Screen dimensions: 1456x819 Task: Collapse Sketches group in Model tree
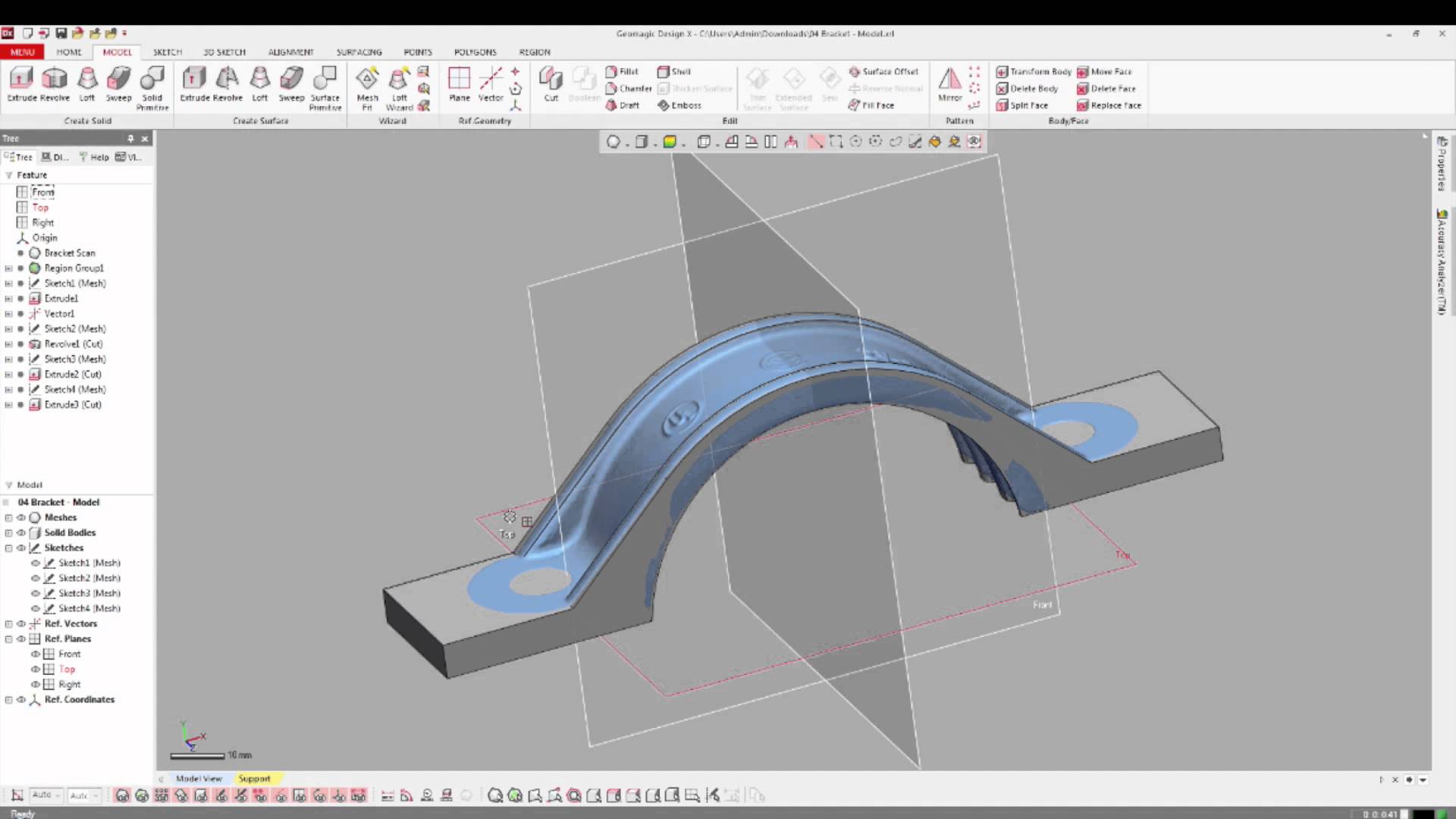point(9,548)
